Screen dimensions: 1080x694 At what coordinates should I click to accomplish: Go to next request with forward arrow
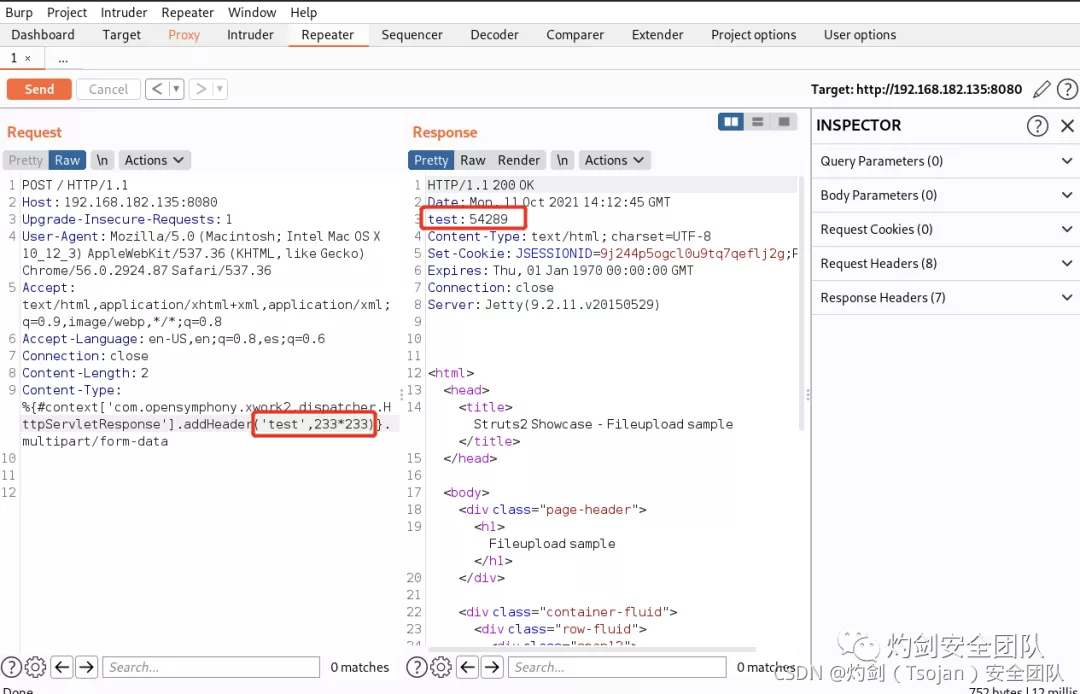[x=200, y=89]
